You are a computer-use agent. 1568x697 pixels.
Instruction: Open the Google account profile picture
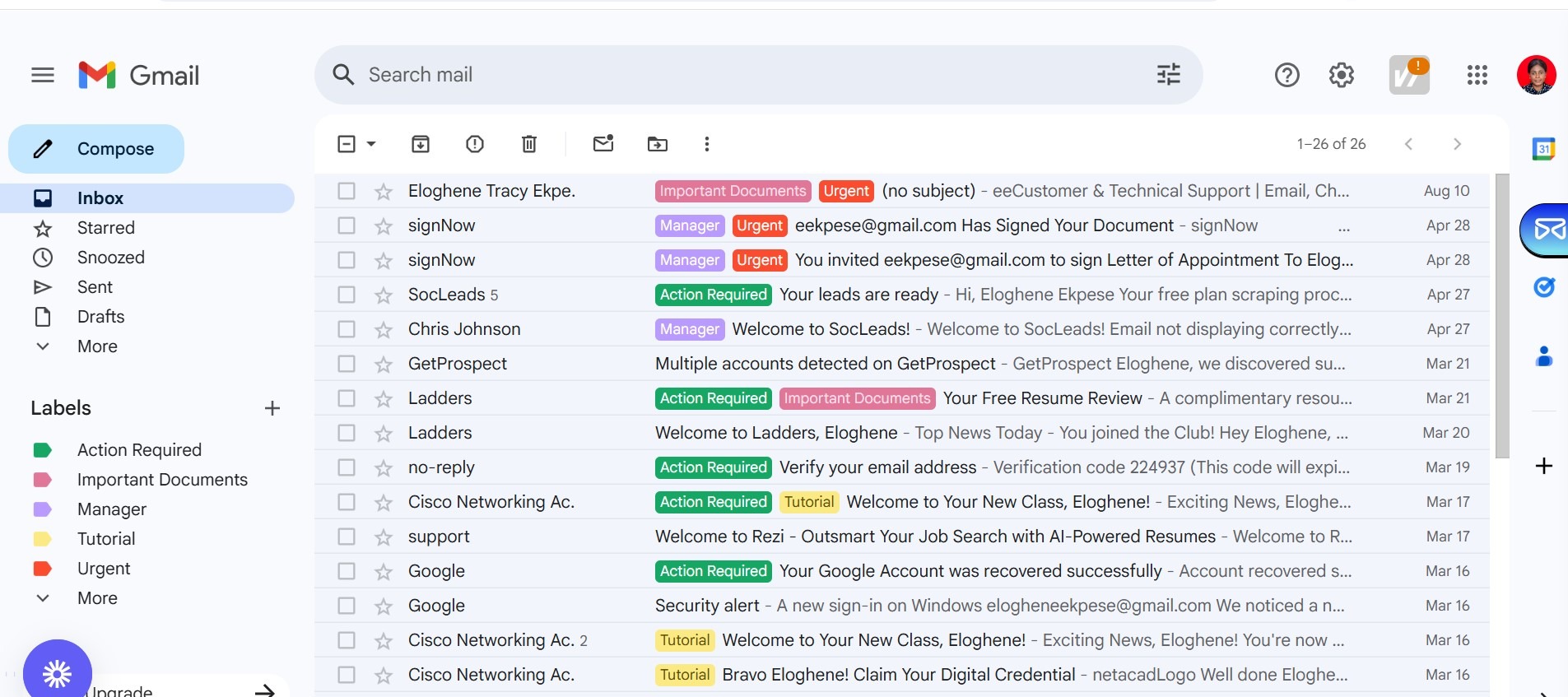click(1537, 76)
